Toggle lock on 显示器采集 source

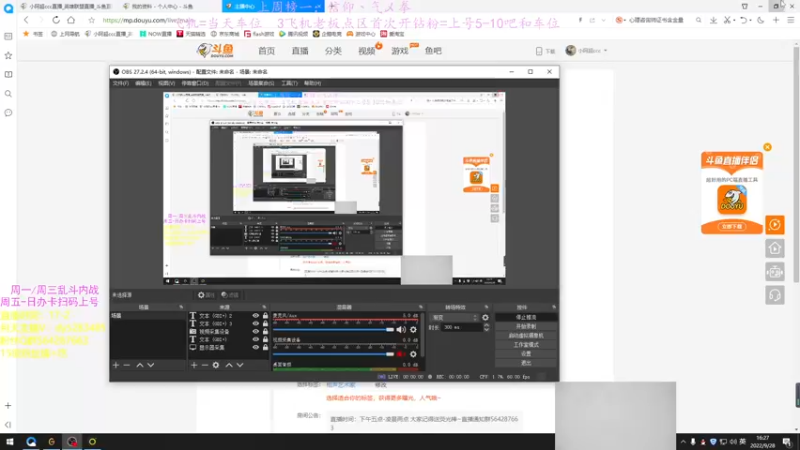click(265, 347)
